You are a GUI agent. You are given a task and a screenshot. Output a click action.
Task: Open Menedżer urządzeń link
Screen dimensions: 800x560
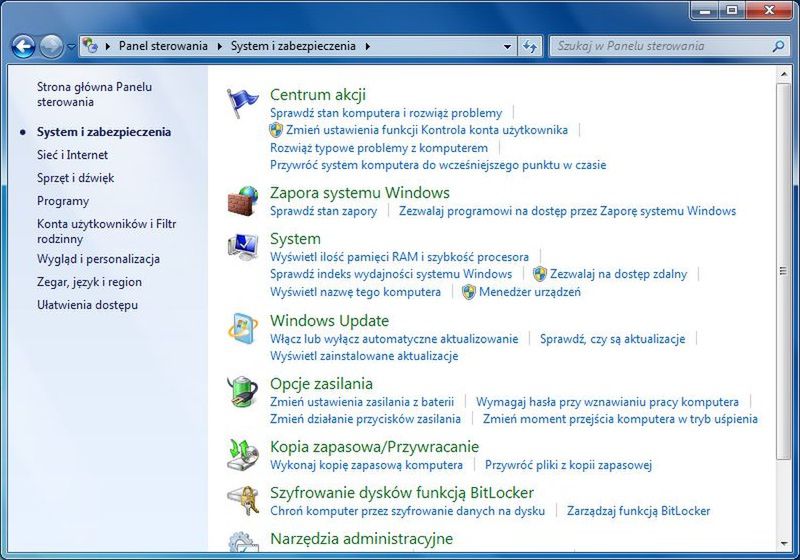pyautogui.click(x=530, y=292)
